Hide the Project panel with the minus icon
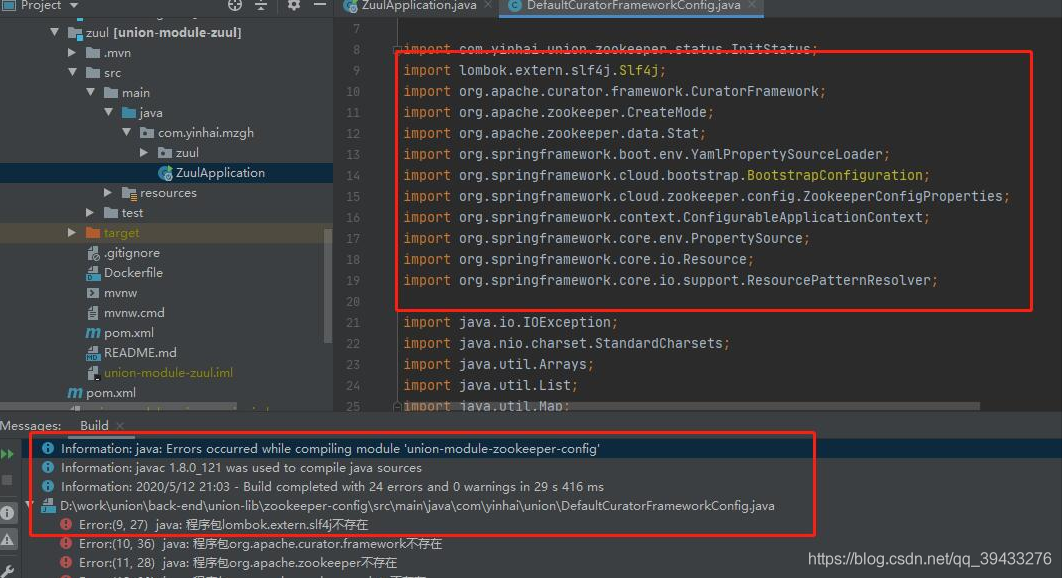Image resolution: width=1062 pixels, height=578 pixels. click(x=320, y=5)
